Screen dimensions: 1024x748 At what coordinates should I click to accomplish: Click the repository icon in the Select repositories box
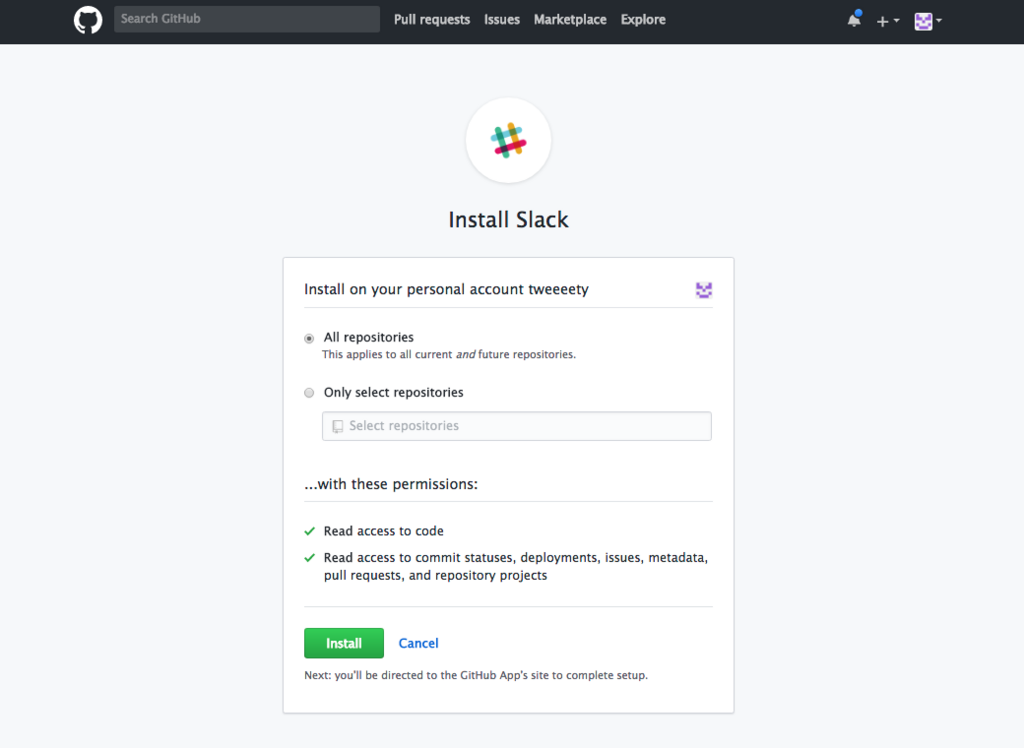pyautogui.click(x=337, y=426)
